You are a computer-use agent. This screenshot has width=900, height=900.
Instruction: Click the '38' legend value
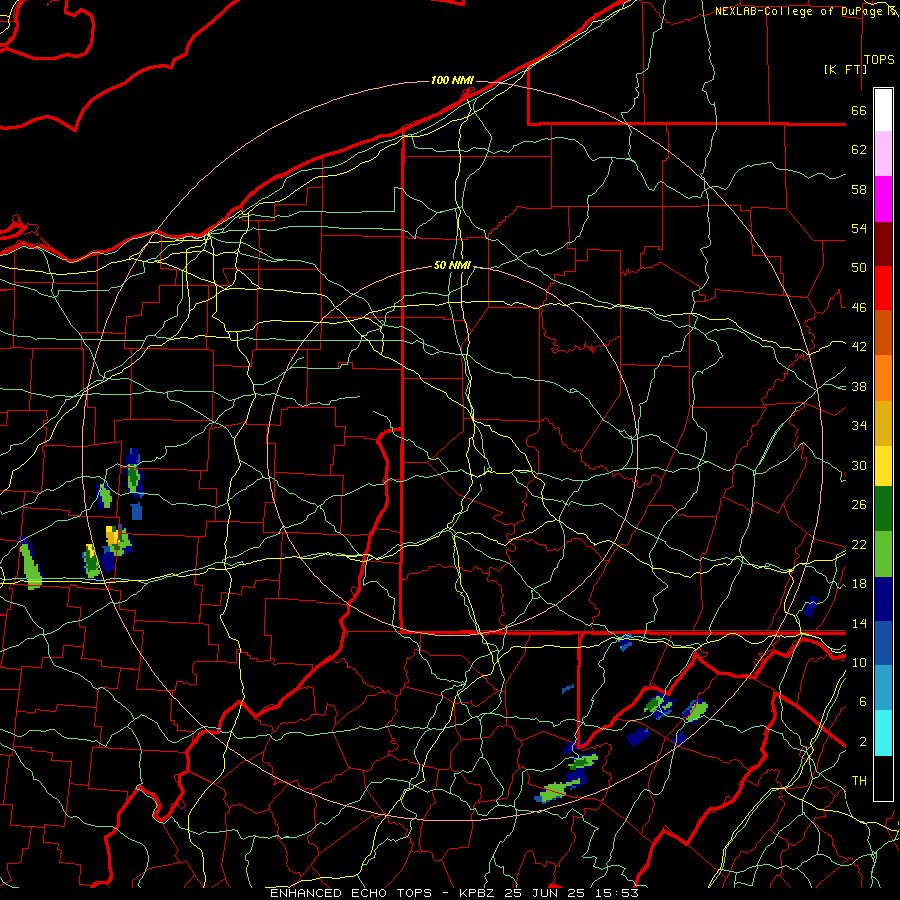tap(859, 386)
